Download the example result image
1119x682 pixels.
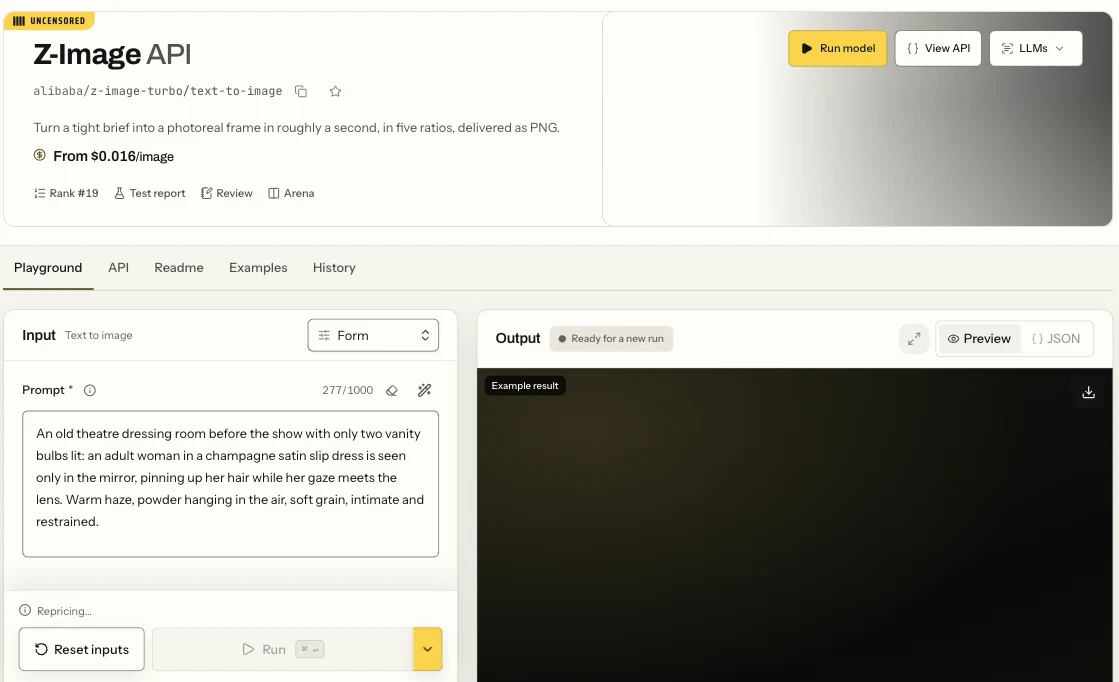point(1088,392)
